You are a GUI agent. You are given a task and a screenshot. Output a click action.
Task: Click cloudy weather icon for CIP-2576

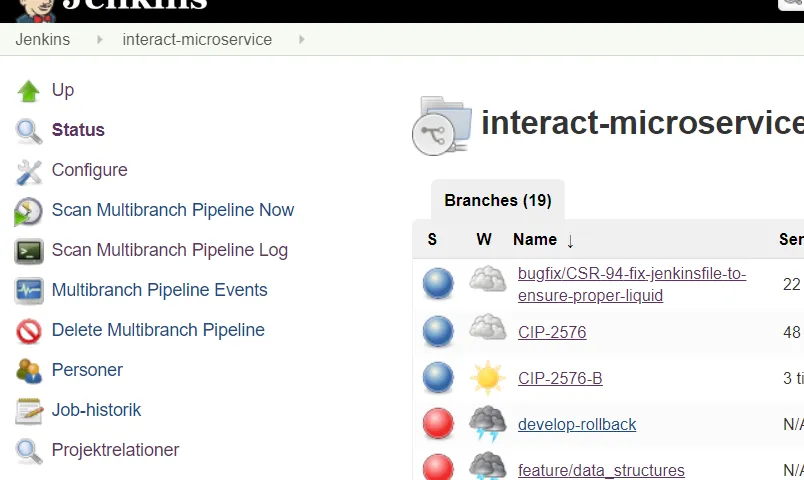tap(488, 327)
